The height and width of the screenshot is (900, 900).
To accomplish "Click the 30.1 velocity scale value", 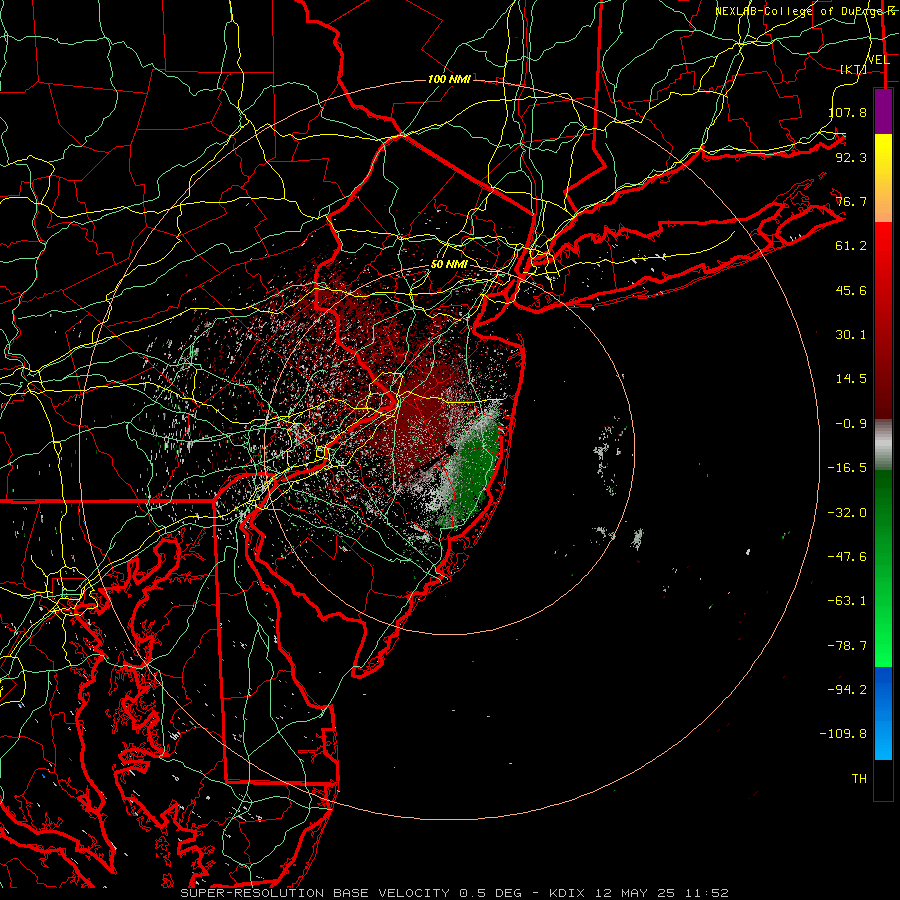I will coord(851,335).
